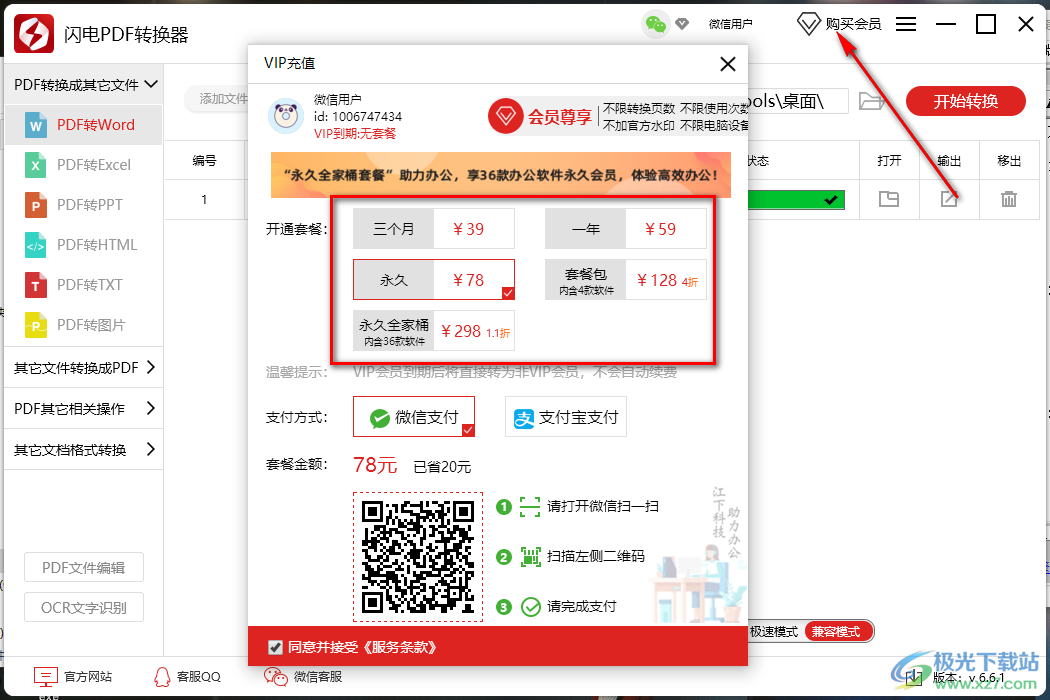This screenshot has height=700, width=1050.
Task: Click the 已省20元 savings text
Action: click(x=442, y=467)
